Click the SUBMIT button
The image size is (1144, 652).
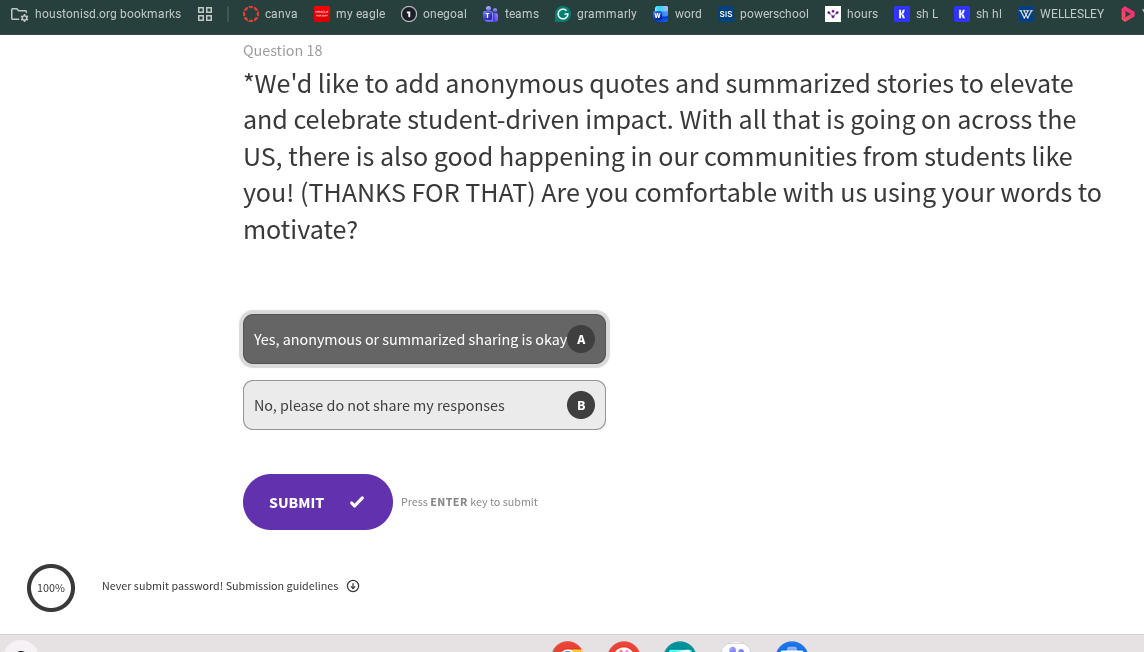(x=317, y=502)
